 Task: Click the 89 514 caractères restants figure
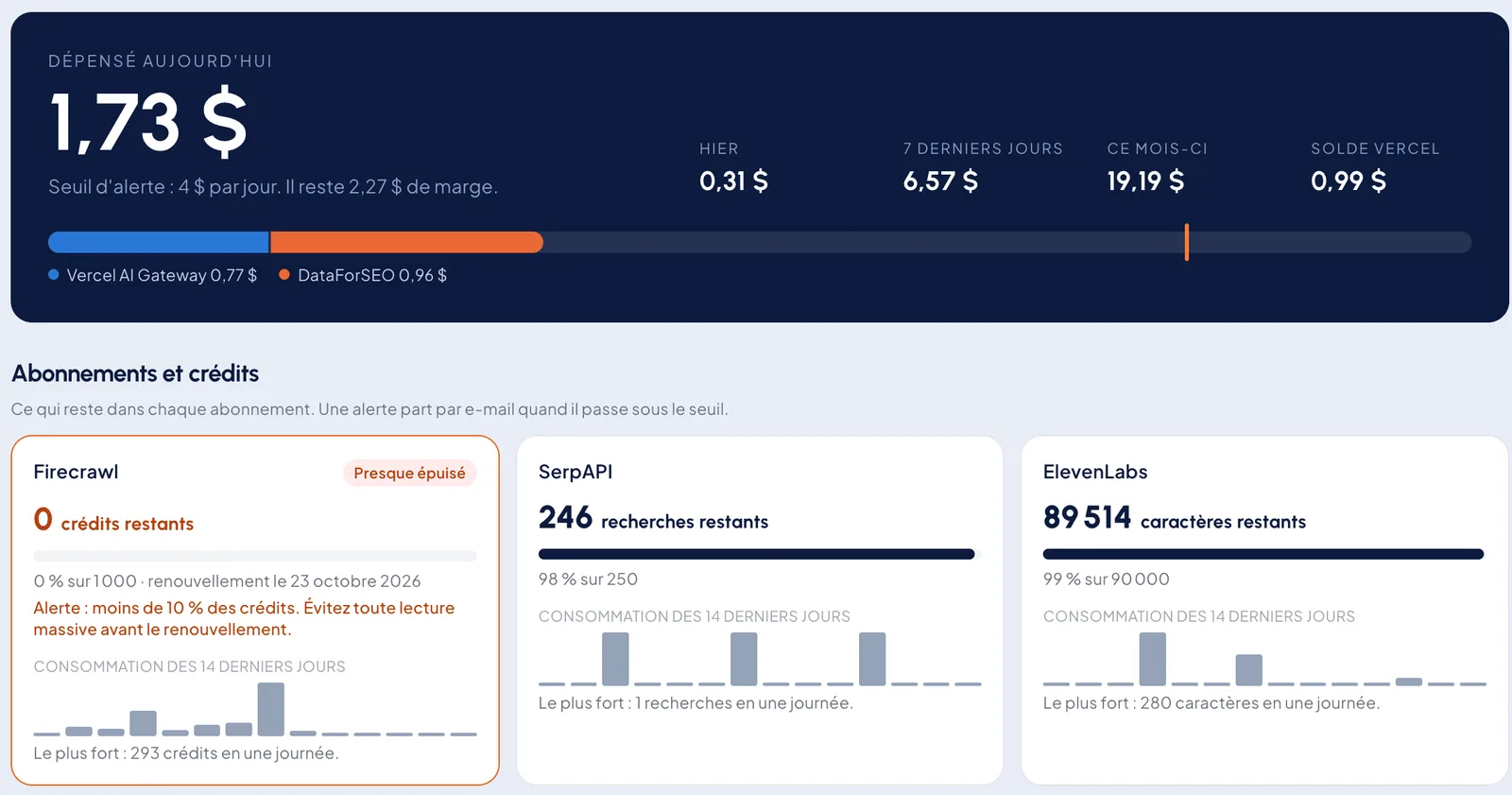coord(1175,518)
